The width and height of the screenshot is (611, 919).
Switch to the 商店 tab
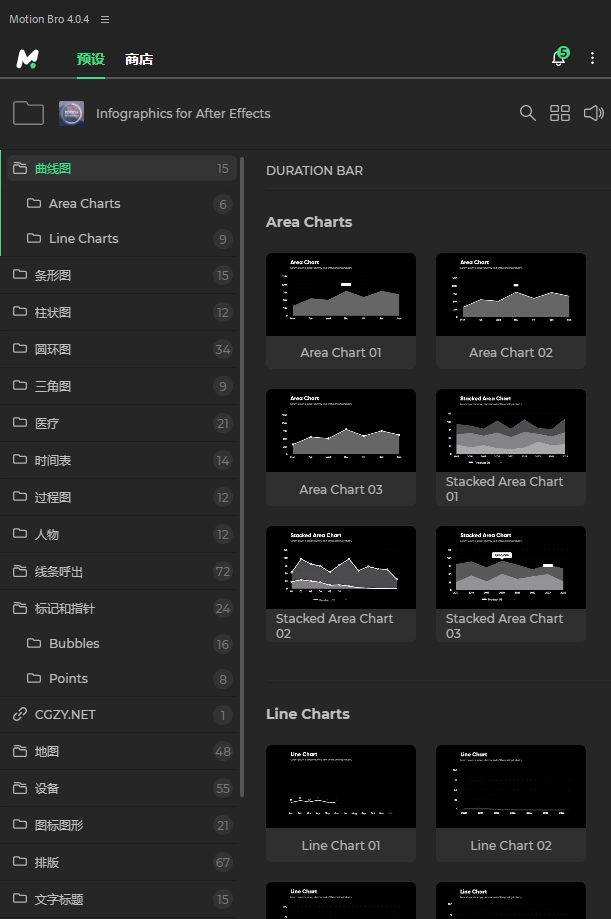(x=139, y=59)
